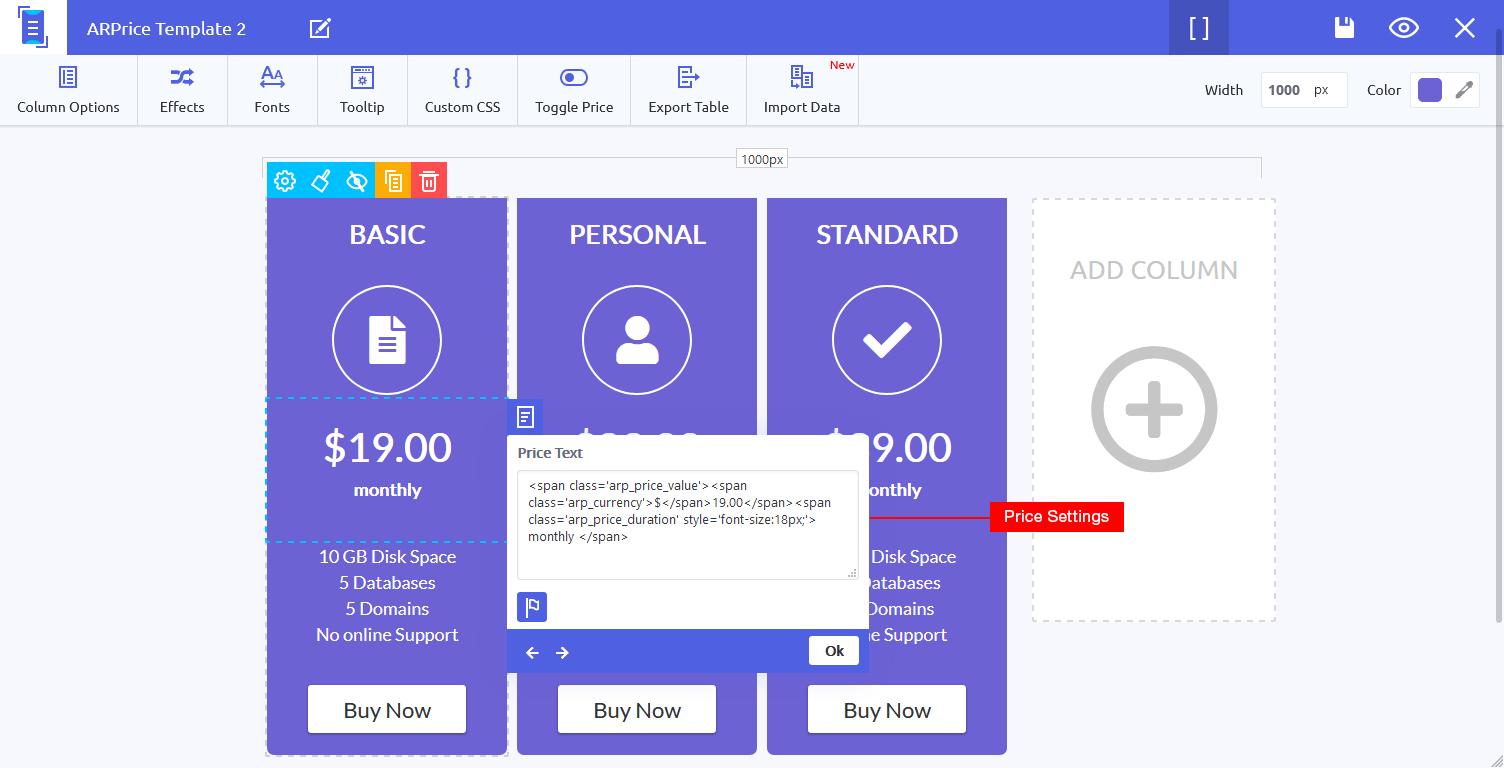Viewport: 1504px width, 768px height.
Task: Click the monthly label under $19.00
Action: pyautogui.click(x=387, y=490)
